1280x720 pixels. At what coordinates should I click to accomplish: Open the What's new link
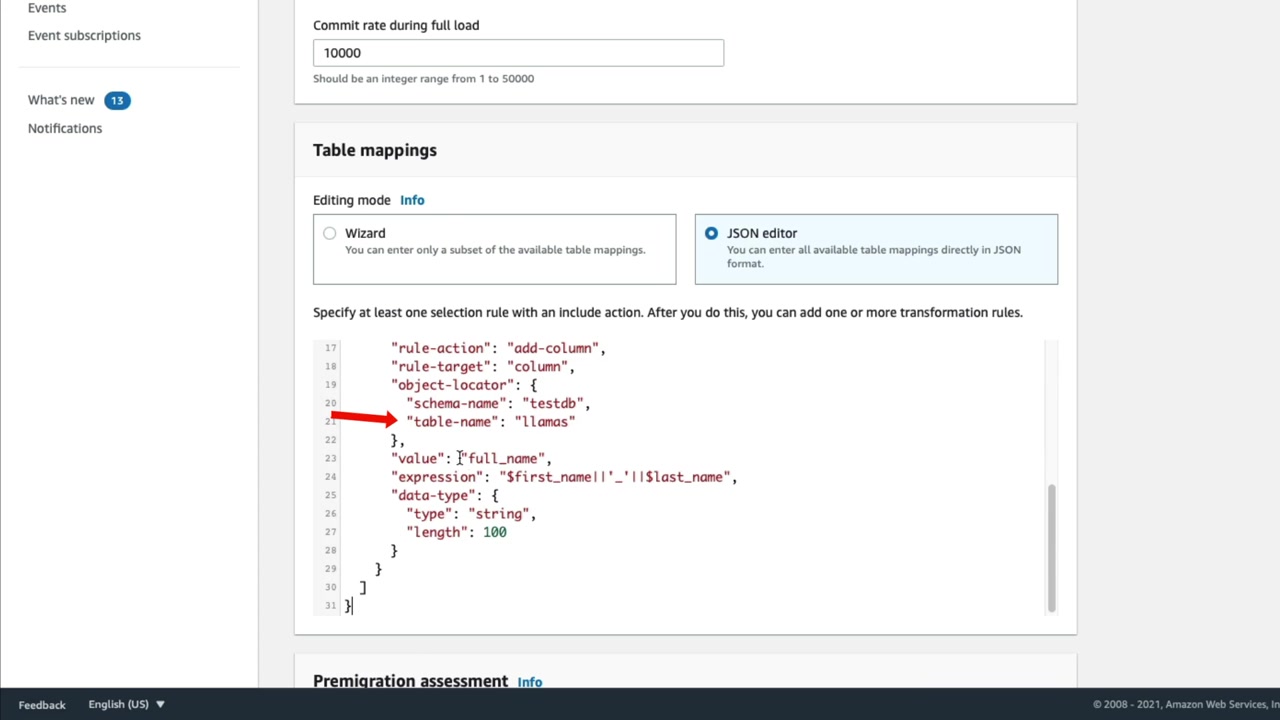[x=61, y=100]
